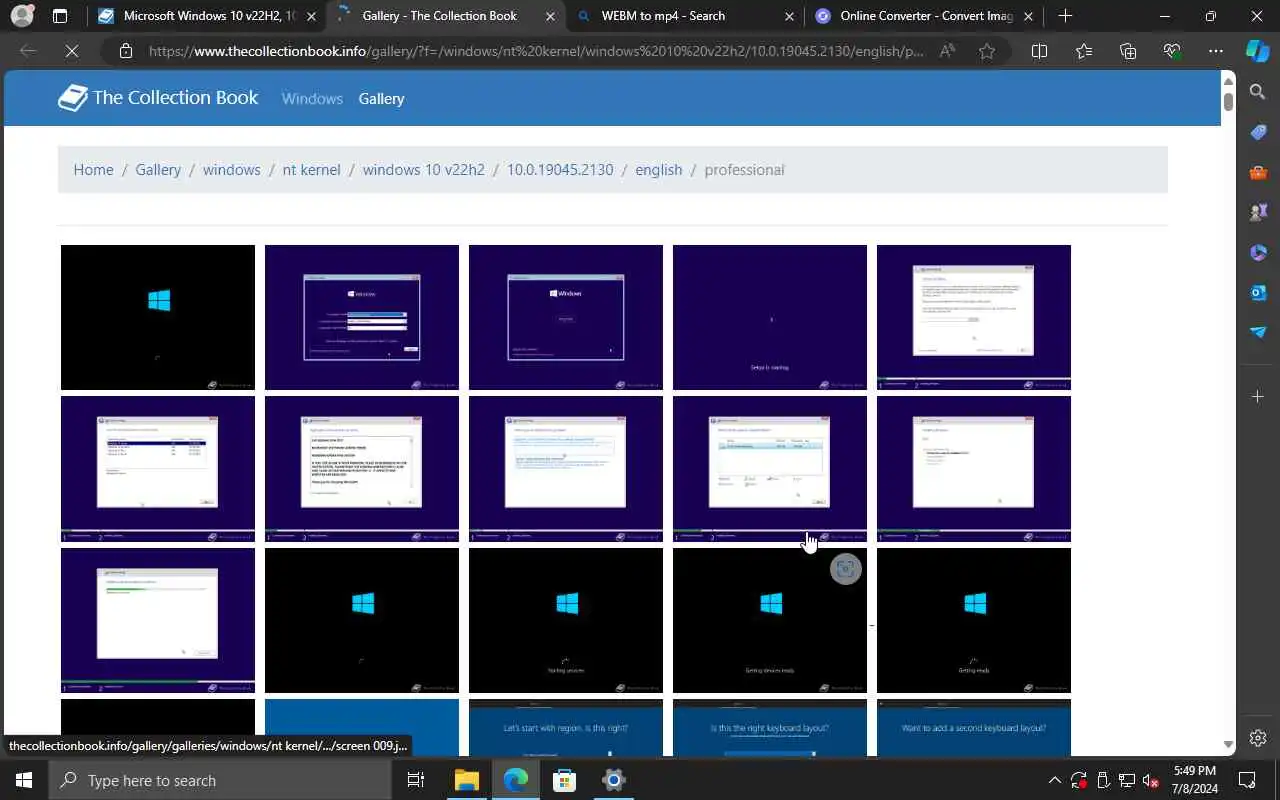This screenshot has height=800, width=1280.
Task: Open the 'Let's start with region' thumbnail
Action: 566,728
